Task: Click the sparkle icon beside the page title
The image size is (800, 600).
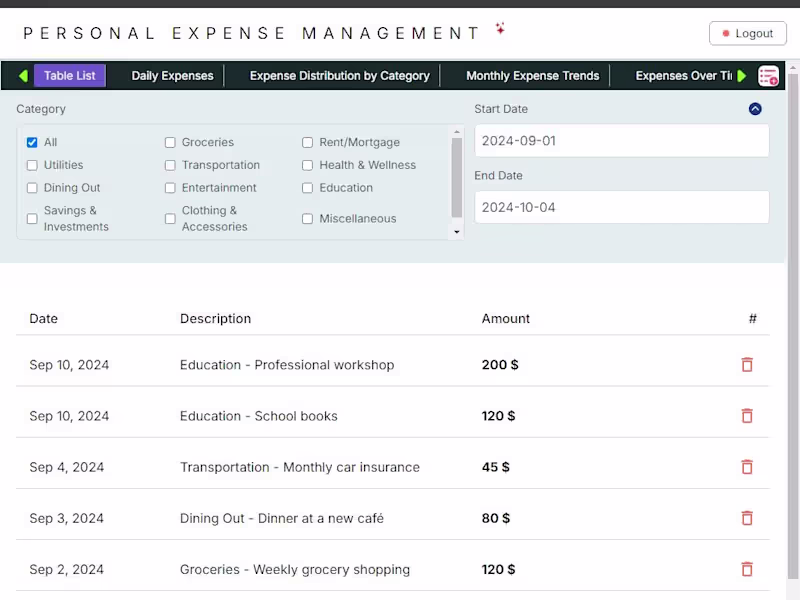Action: (498, 28)
